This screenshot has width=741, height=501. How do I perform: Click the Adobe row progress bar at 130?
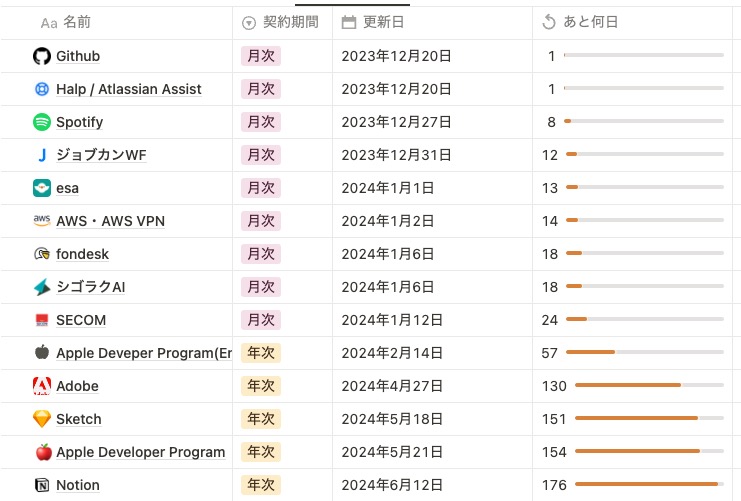[x=649, y=385]
